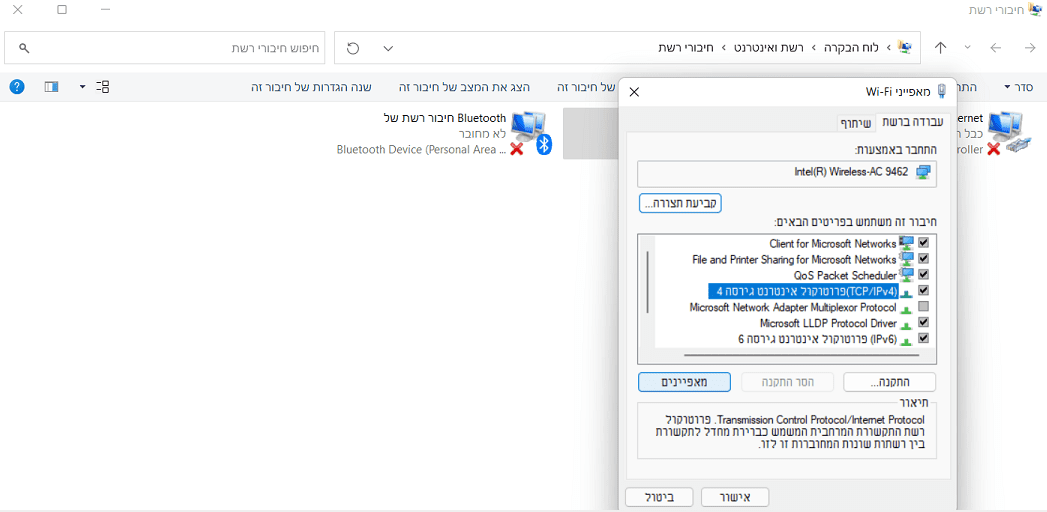This screenshot has height=512, width=1047.
Task: Toggle Microsoft LLDP Protocol Driver checkbox
Action: tap(924, 322)
